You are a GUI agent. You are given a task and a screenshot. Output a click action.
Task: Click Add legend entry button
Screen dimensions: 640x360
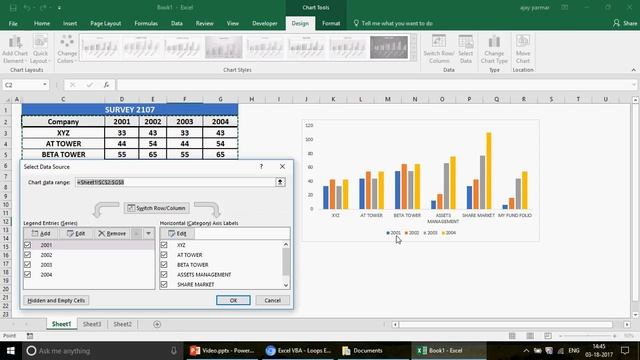point(41,233)
